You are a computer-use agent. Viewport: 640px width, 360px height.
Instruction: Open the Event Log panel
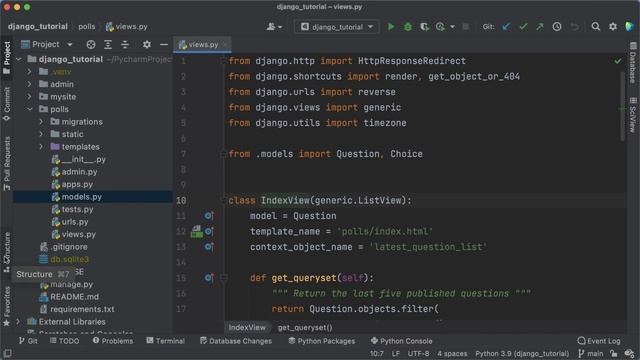pos(599,341)
